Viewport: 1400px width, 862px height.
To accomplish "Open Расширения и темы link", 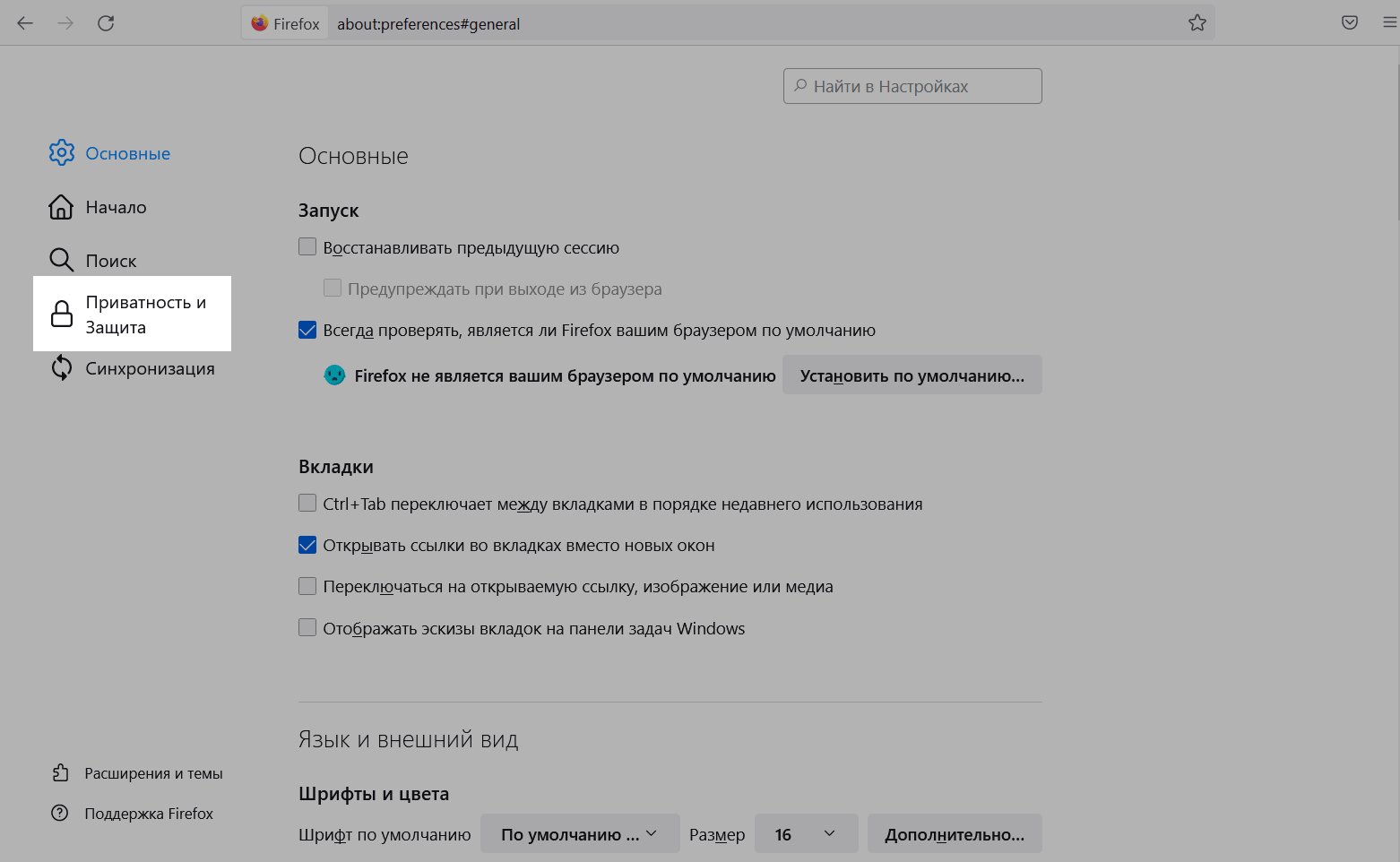I will [152, 773].
